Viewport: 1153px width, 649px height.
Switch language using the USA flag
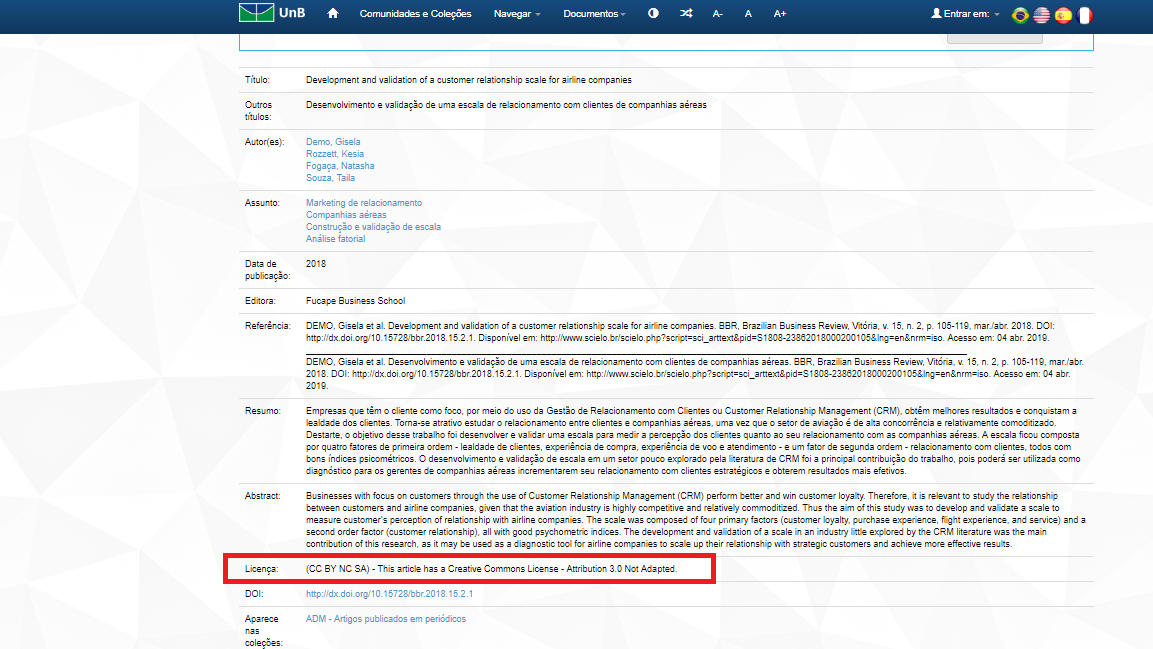point(1042,15)
